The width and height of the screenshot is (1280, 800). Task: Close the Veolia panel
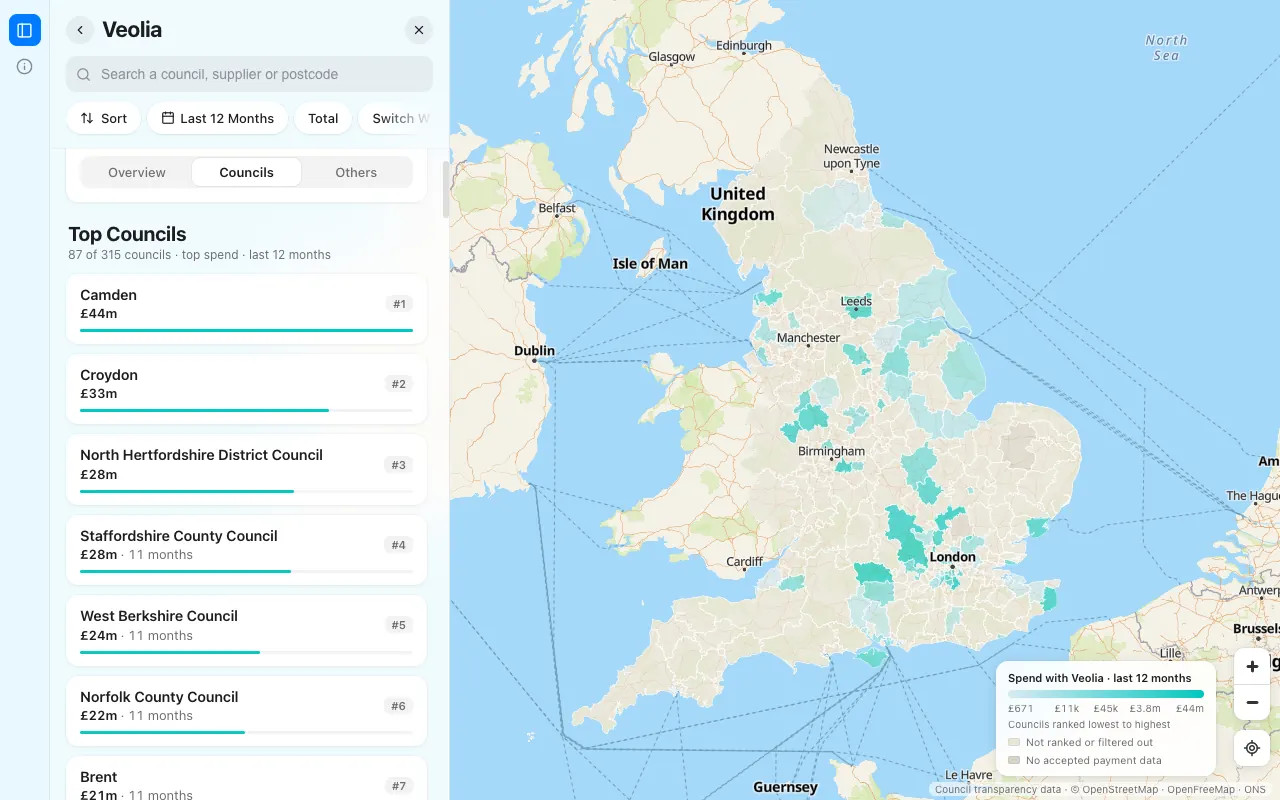coord(419,30)
